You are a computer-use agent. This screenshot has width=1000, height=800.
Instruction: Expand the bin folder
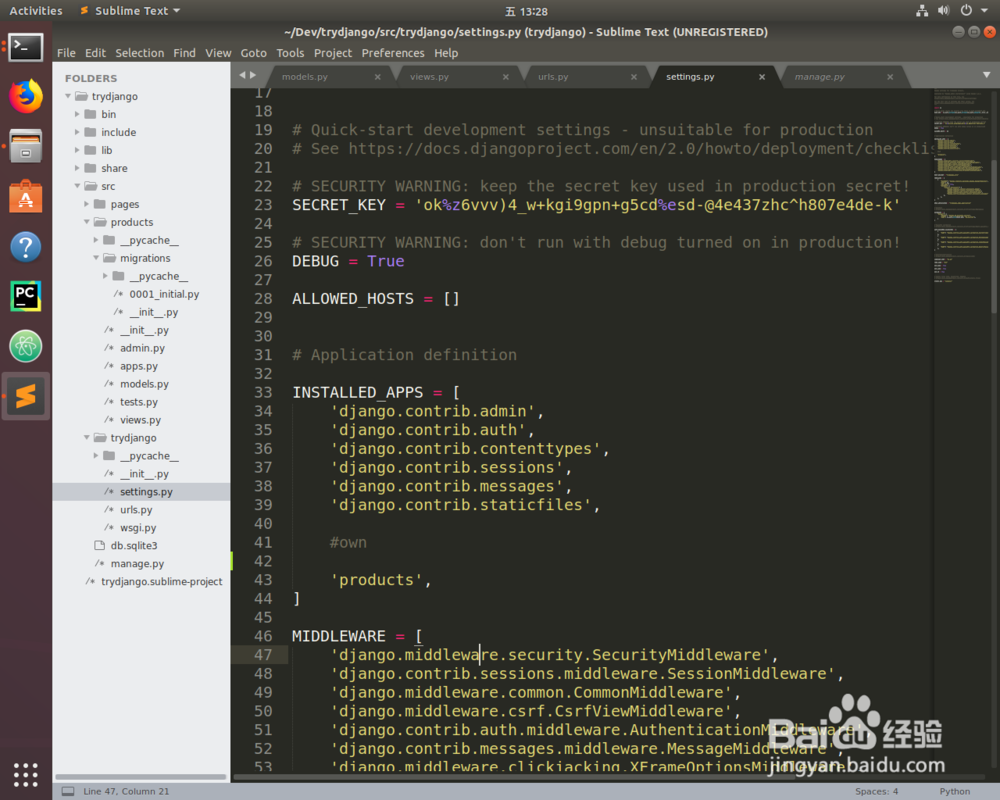pos(77,114)
